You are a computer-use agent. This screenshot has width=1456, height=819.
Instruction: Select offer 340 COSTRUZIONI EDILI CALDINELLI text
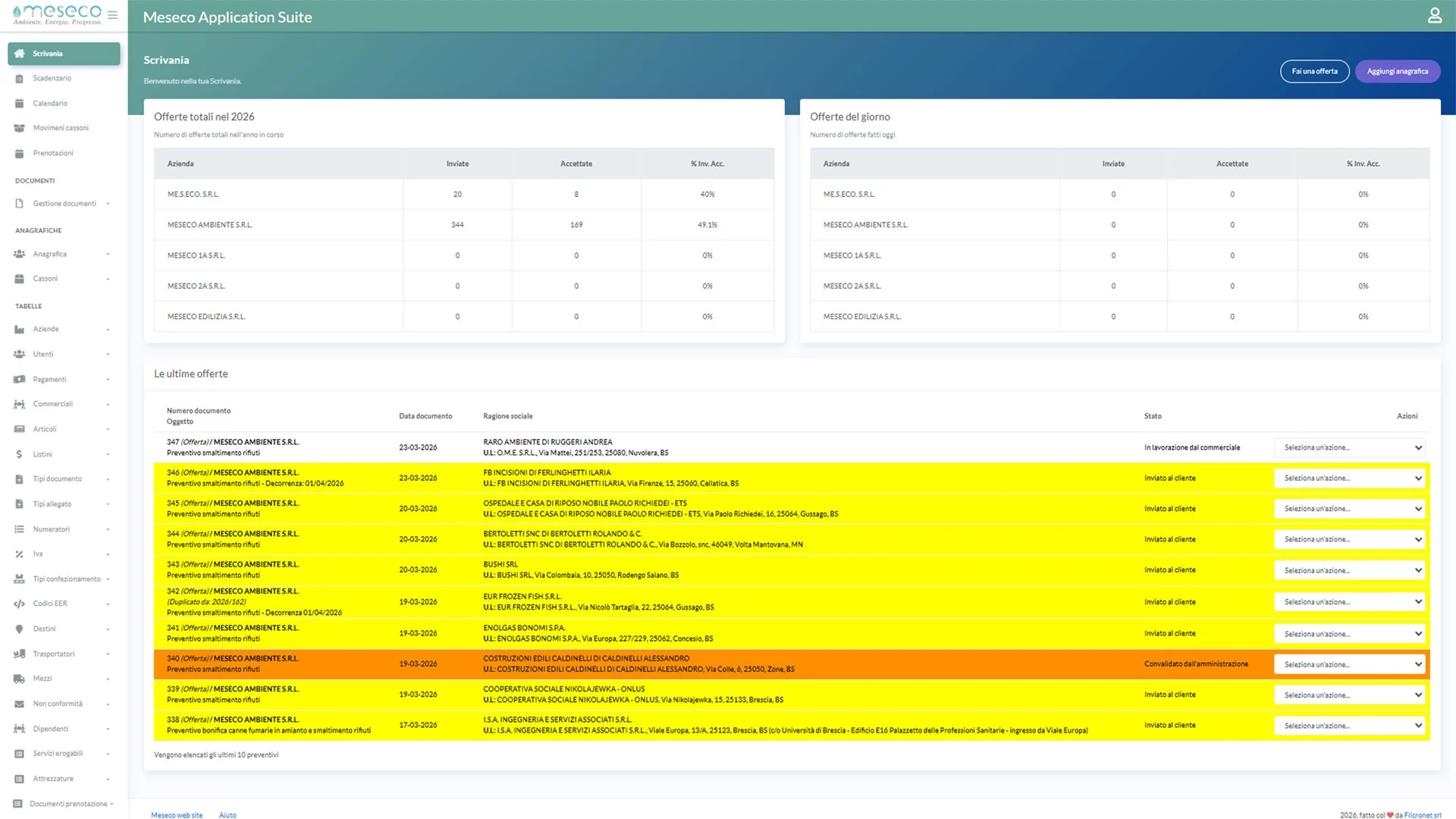pyautogui.click(x=586, y=659)
